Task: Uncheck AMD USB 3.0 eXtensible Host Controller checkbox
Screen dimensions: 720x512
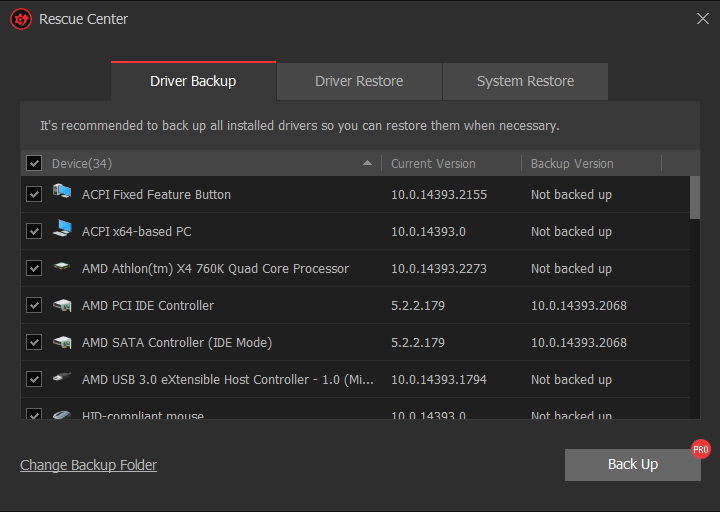Action: [x=34, y=379]
